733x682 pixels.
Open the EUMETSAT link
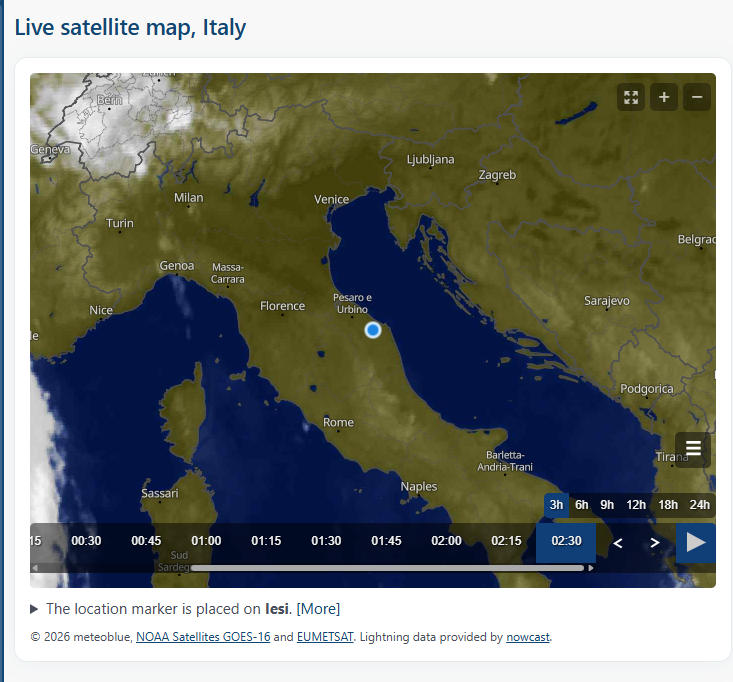pyautogui.click(x=325, y=637)
